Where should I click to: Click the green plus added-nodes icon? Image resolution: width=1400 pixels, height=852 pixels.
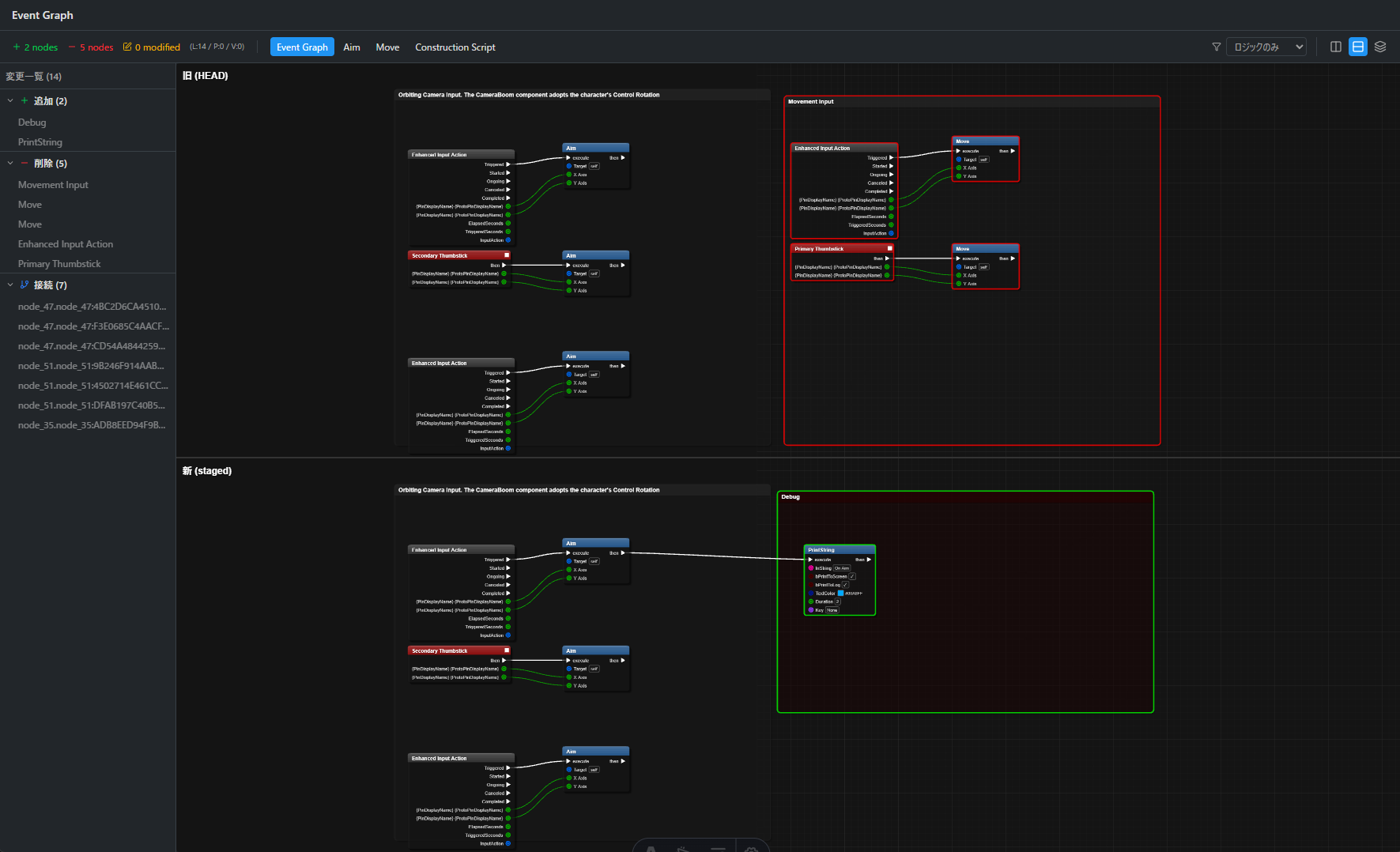point(17,47)
